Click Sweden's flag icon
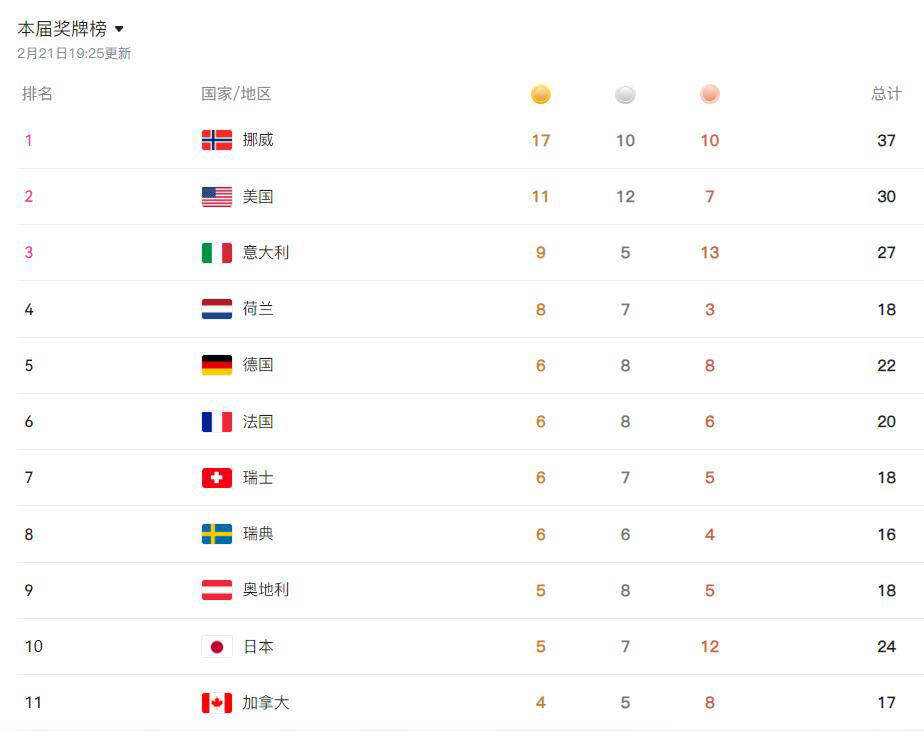 coord(217,534)
